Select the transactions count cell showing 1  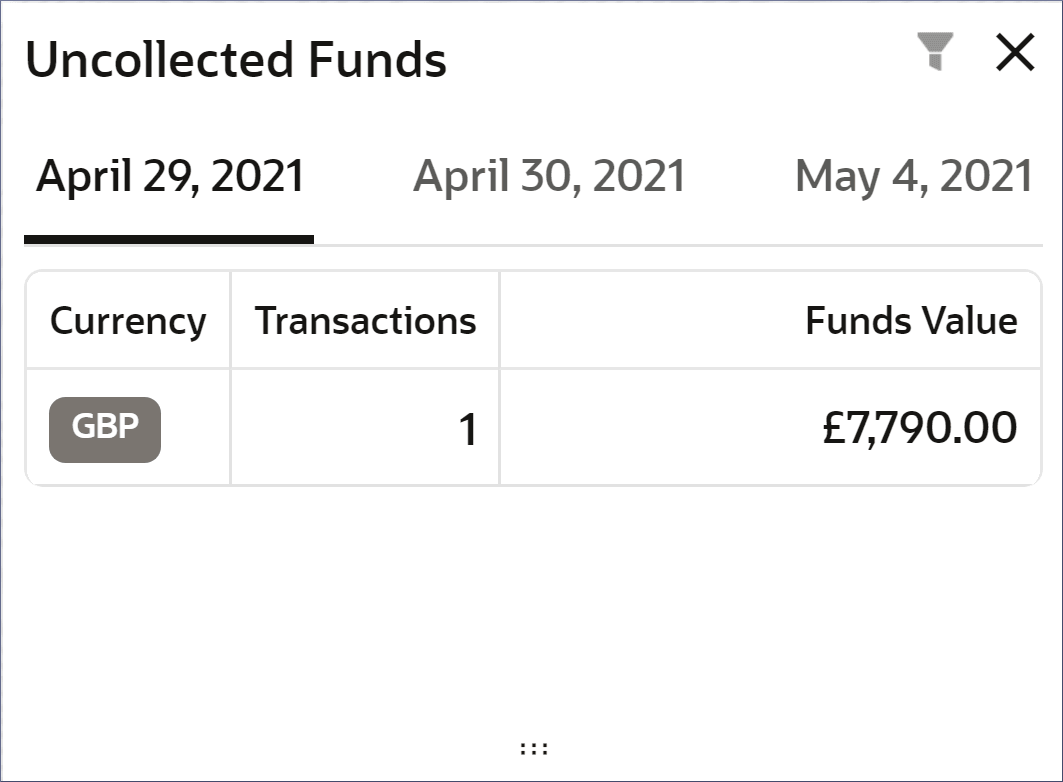click(467, 430)
